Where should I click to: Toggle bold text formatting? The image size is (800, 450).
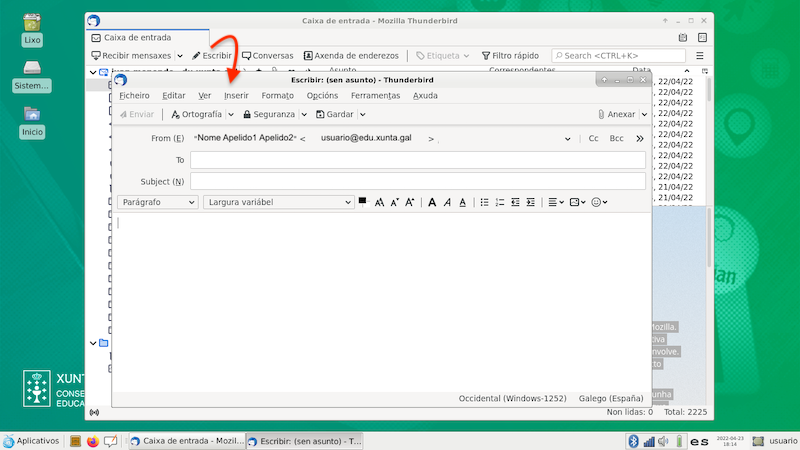point(432,202)
